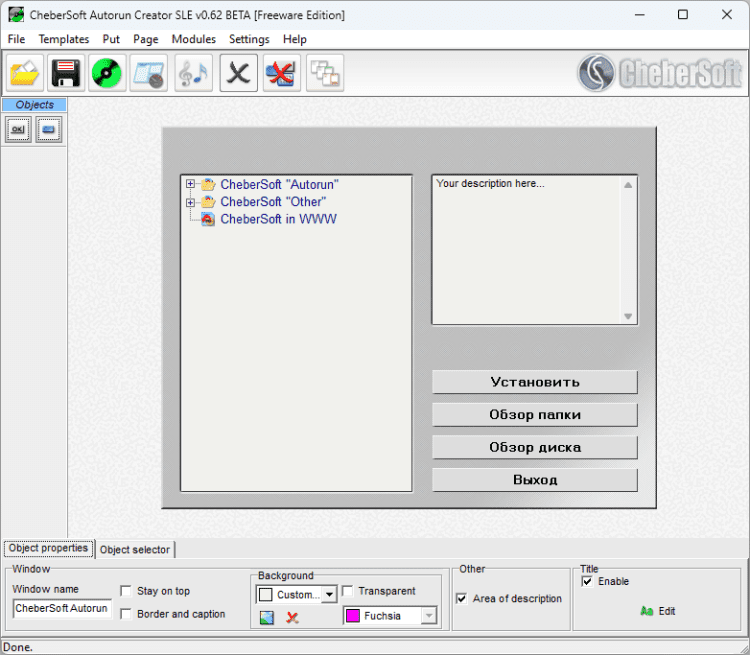Click the Обзор папки button
The image size is (750, 655).
coord(535,414)
